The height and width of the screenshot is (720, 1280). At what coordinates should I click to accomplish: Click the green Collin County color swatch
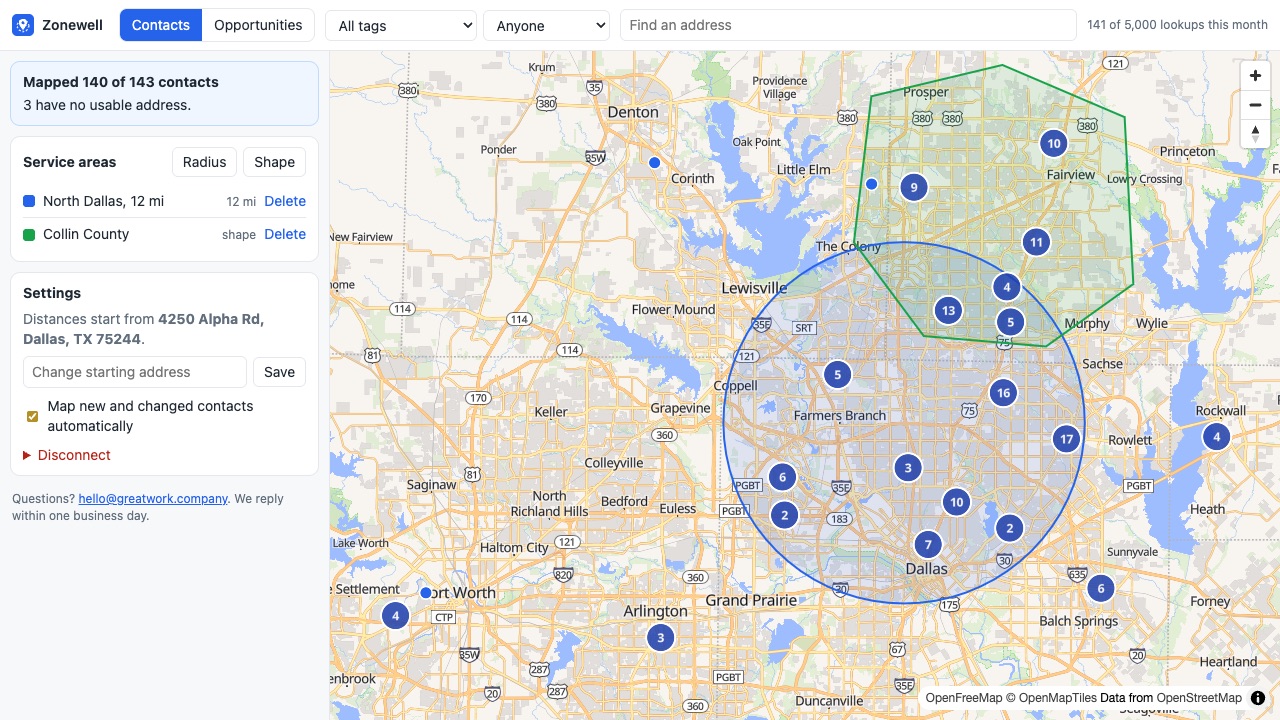coord(29,234)
